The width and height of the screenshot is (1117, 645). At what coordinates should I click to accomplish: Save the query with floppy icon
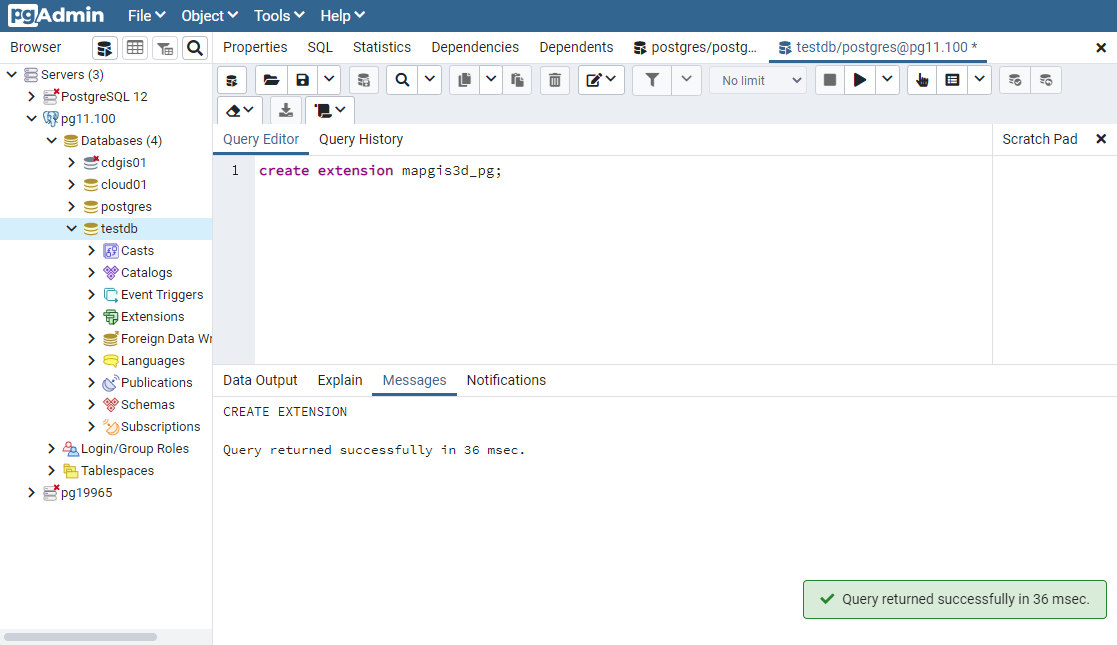302,80
